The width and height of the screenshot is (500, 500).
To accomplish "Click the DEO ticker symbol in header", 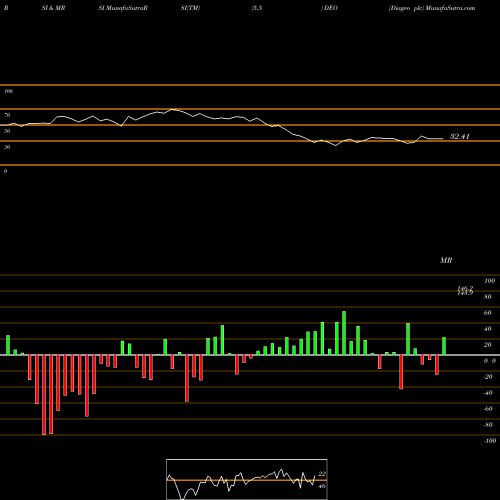I will tap(331, 8).
